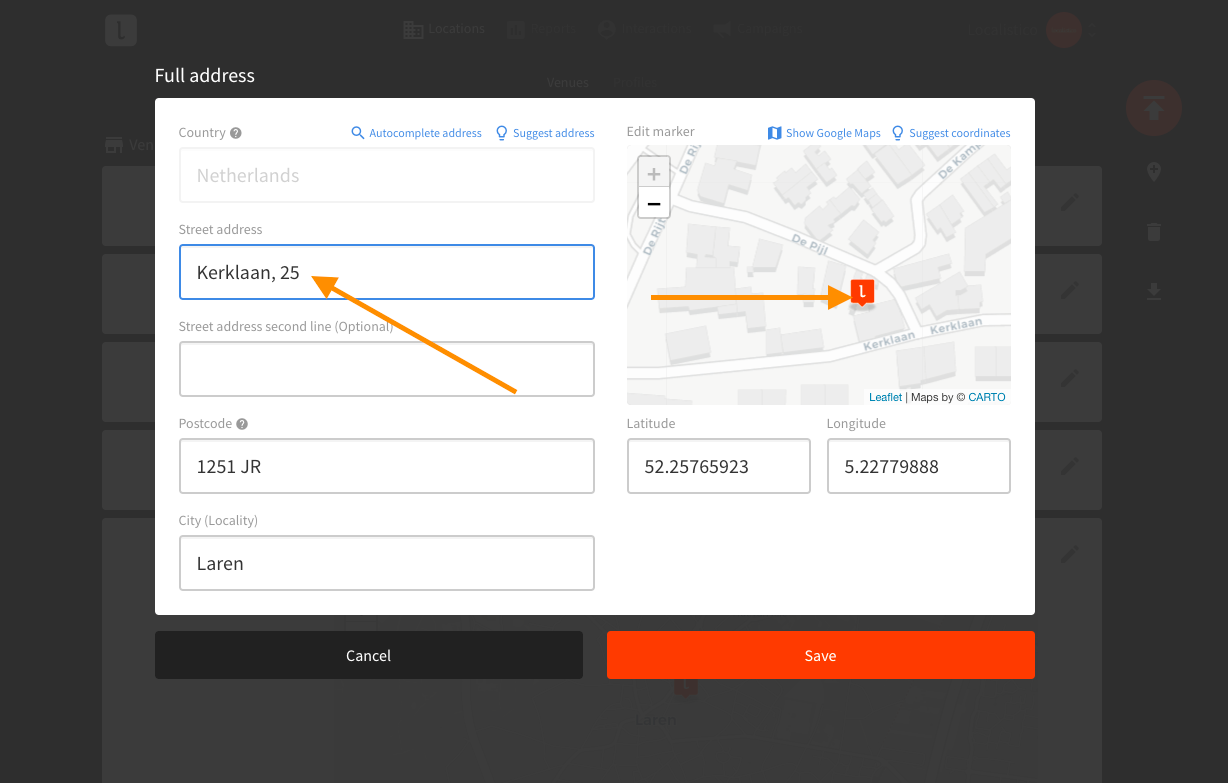Zoom in on the marker map
This screenshot has width=1228, height=783.
(x=654, y=173)
